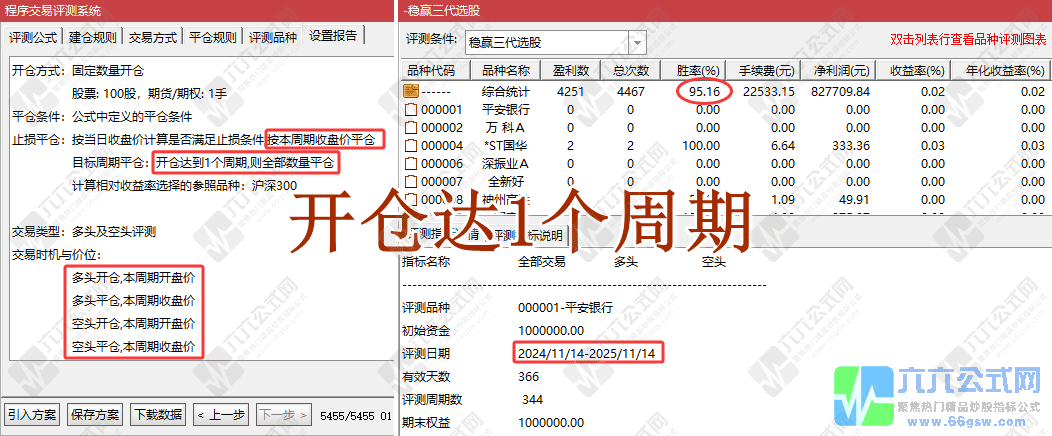1052x436 pixels.
Task: Click the 引入方案 button
Action: click(33, 414)
